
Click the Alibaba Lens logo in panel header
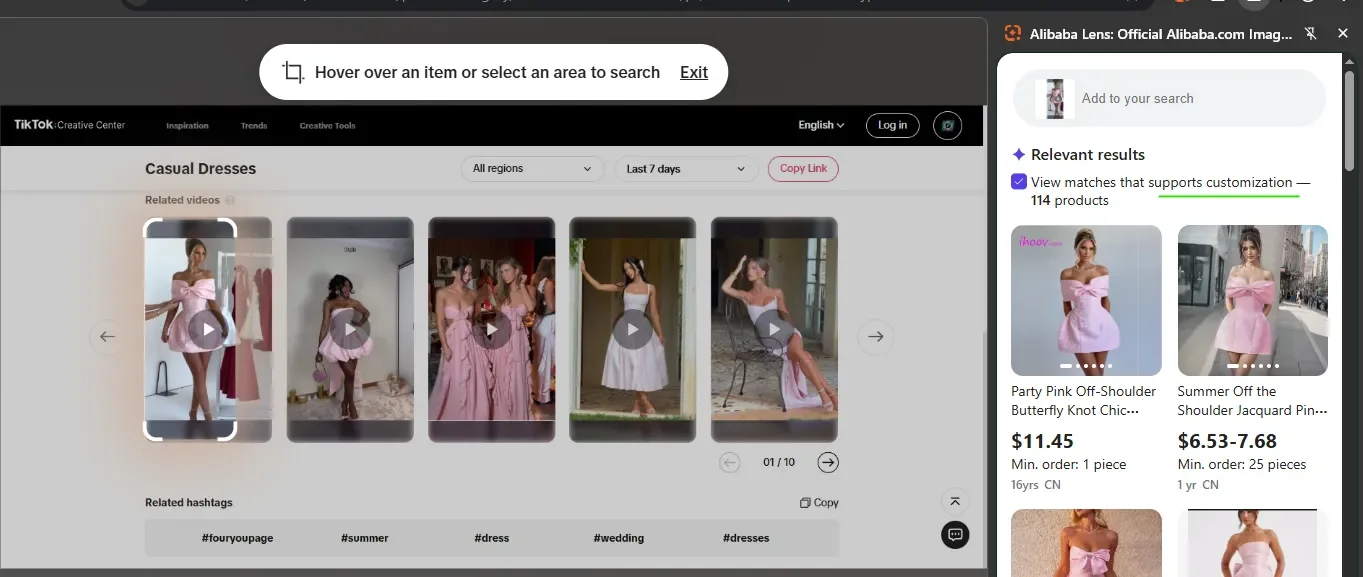(1013, 33)
